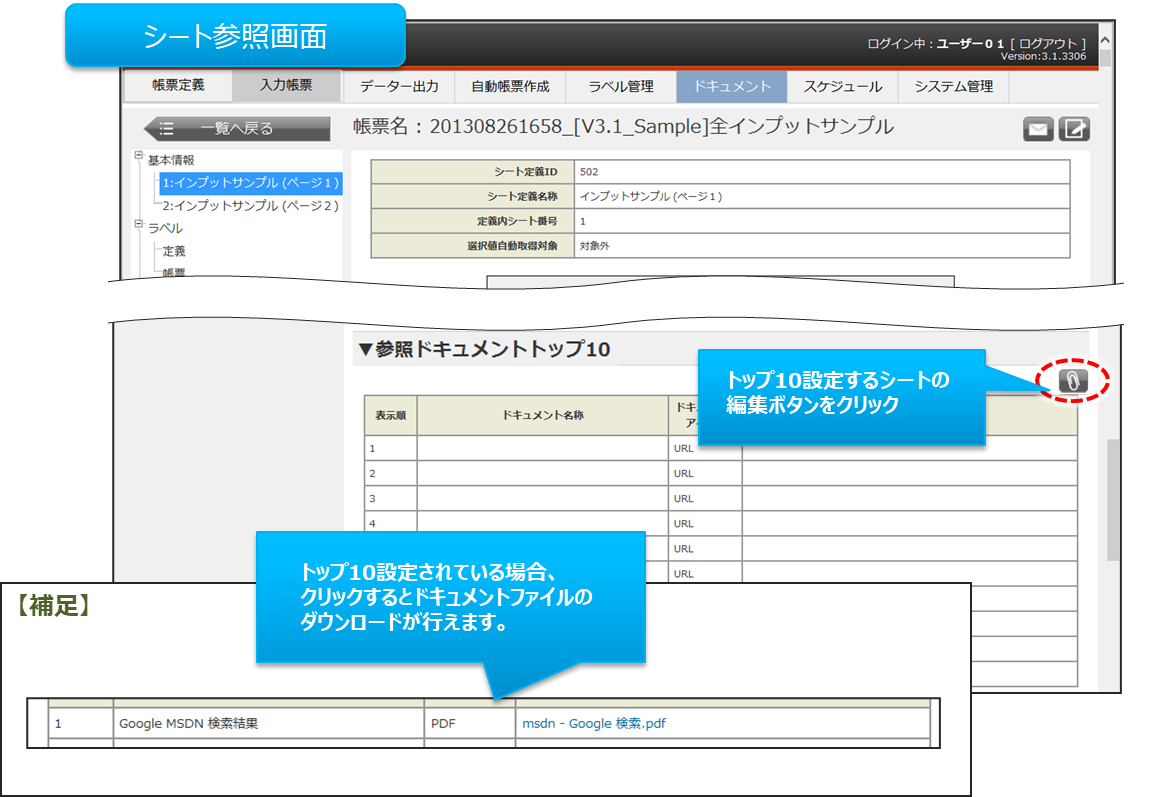Select tree item 1:インプットサンプル (ページ1)
1165x797 pixels.
point(250,183)
